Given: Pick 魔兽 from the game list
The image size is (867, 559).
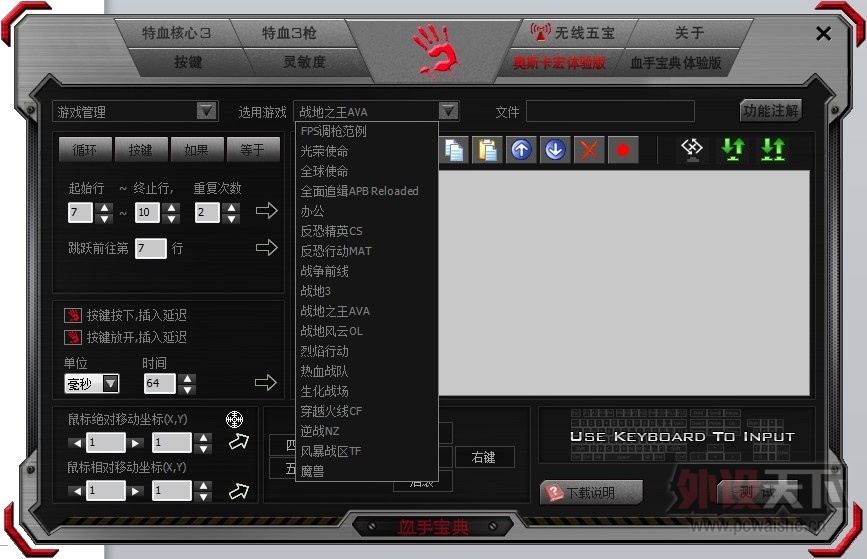Looking at the screenshot, I should (367, 471).
